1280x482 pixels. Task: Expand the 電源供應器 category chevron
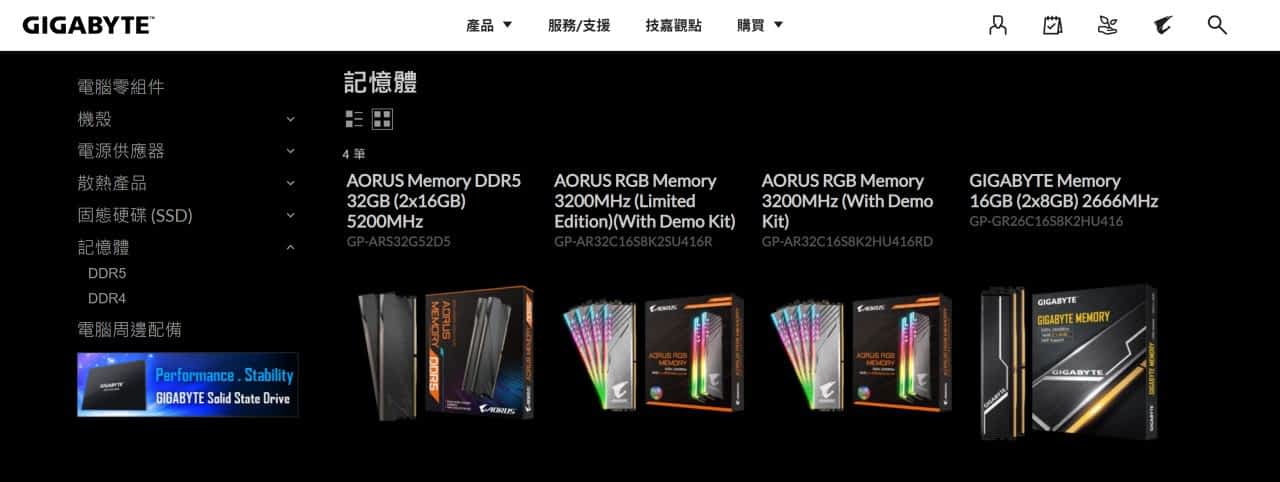[x=291, y=151]
